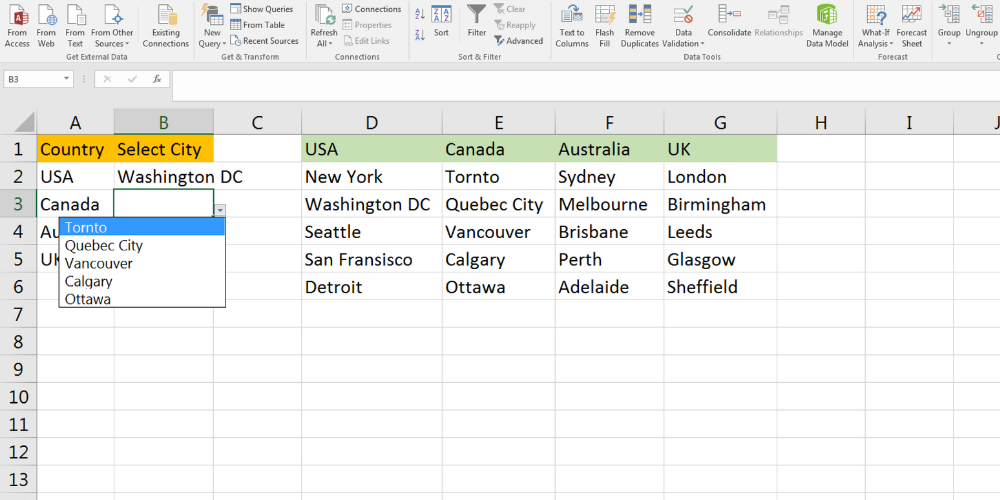Screen dimensions: 1000x500
Task: Click the Group outline button
Action: (x=949, y=26)
